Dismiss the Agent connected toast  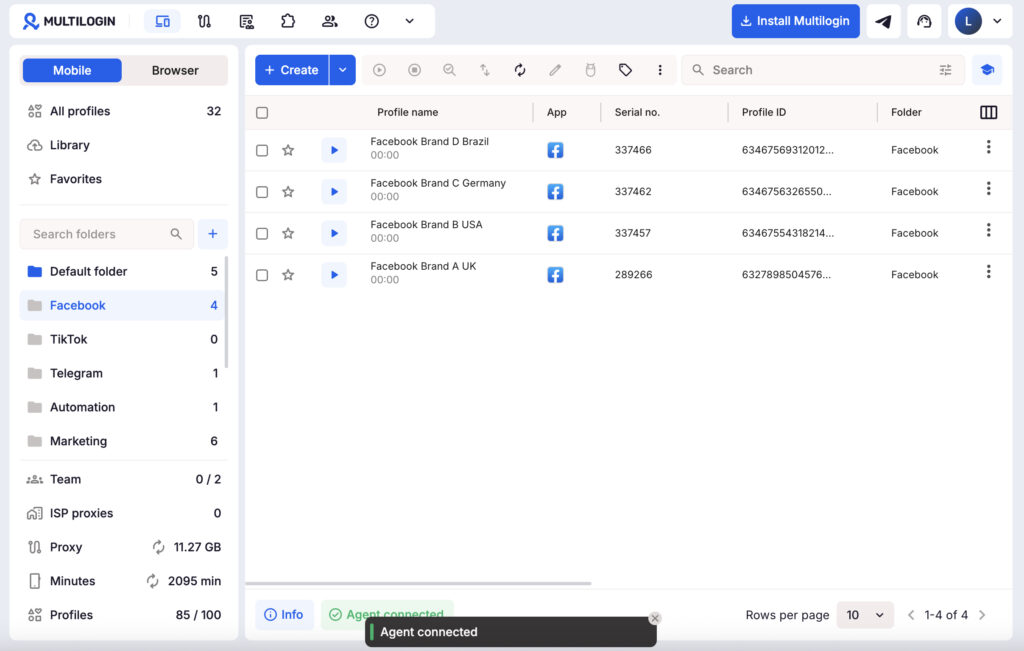pyautogui.click(x=655, y=618)
